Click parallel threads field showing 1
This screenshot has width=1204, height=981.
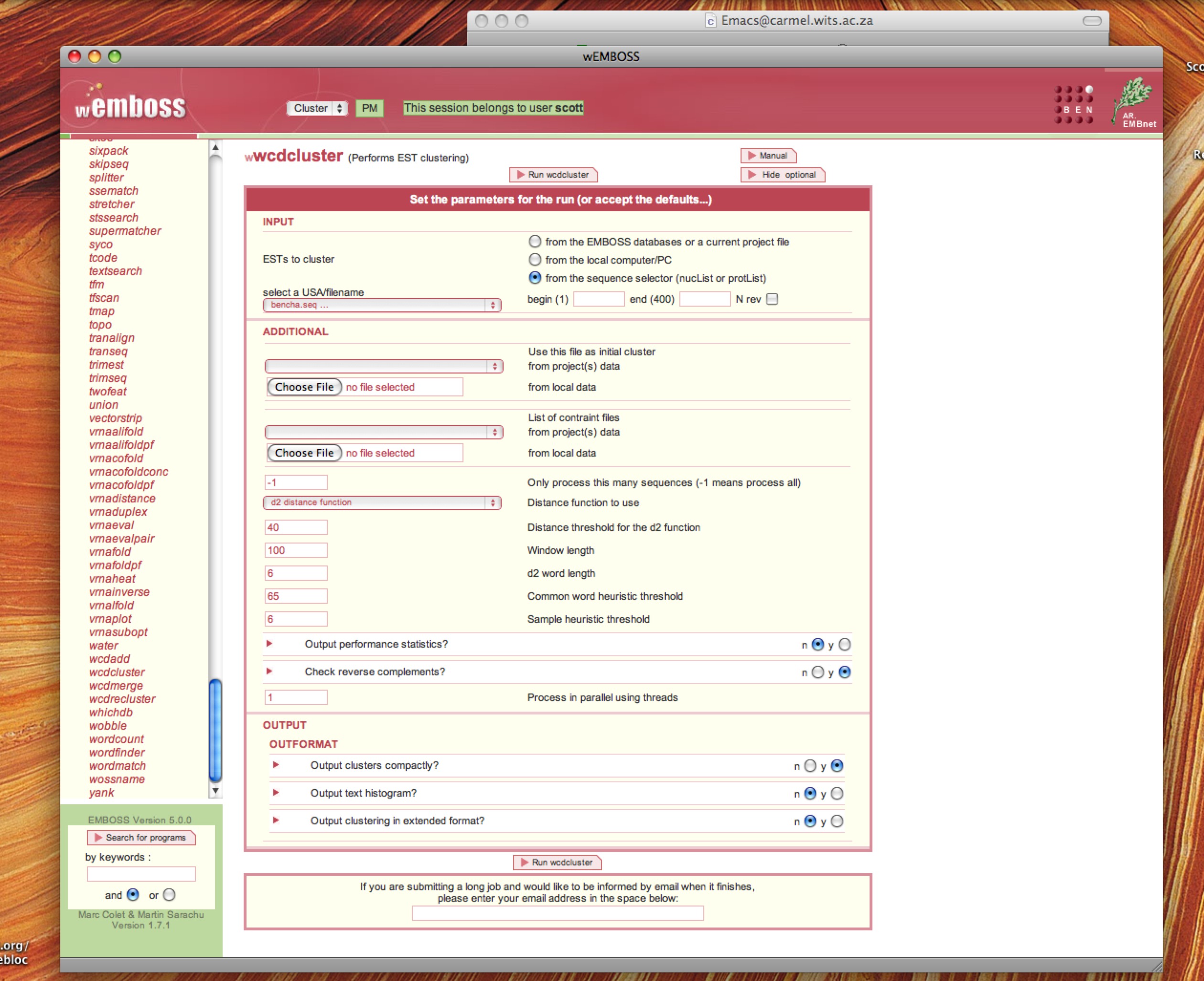click(296, 697)
